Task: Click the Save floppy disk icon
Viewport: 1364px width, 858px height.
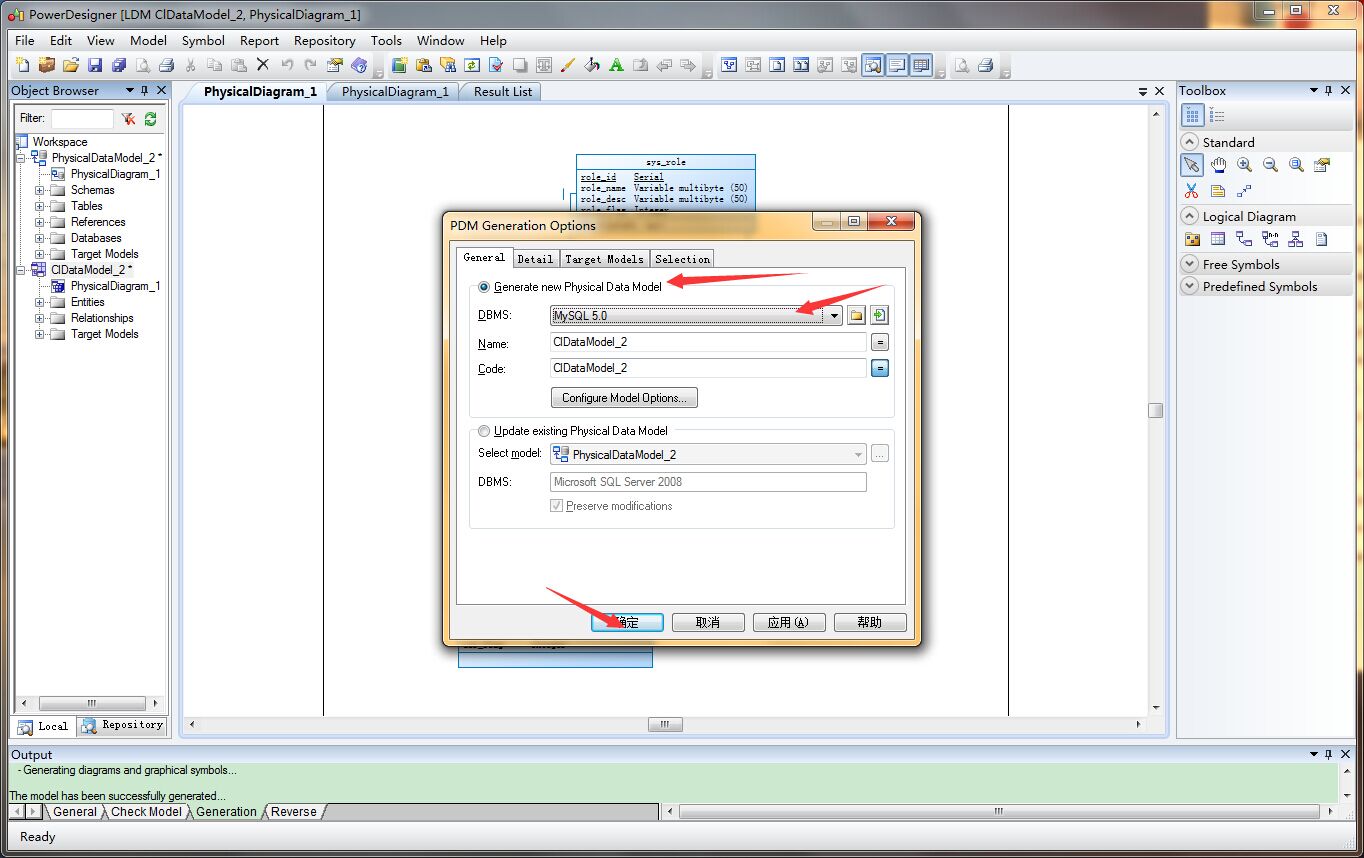Action: pyautogui.click(x=95, y=65)
